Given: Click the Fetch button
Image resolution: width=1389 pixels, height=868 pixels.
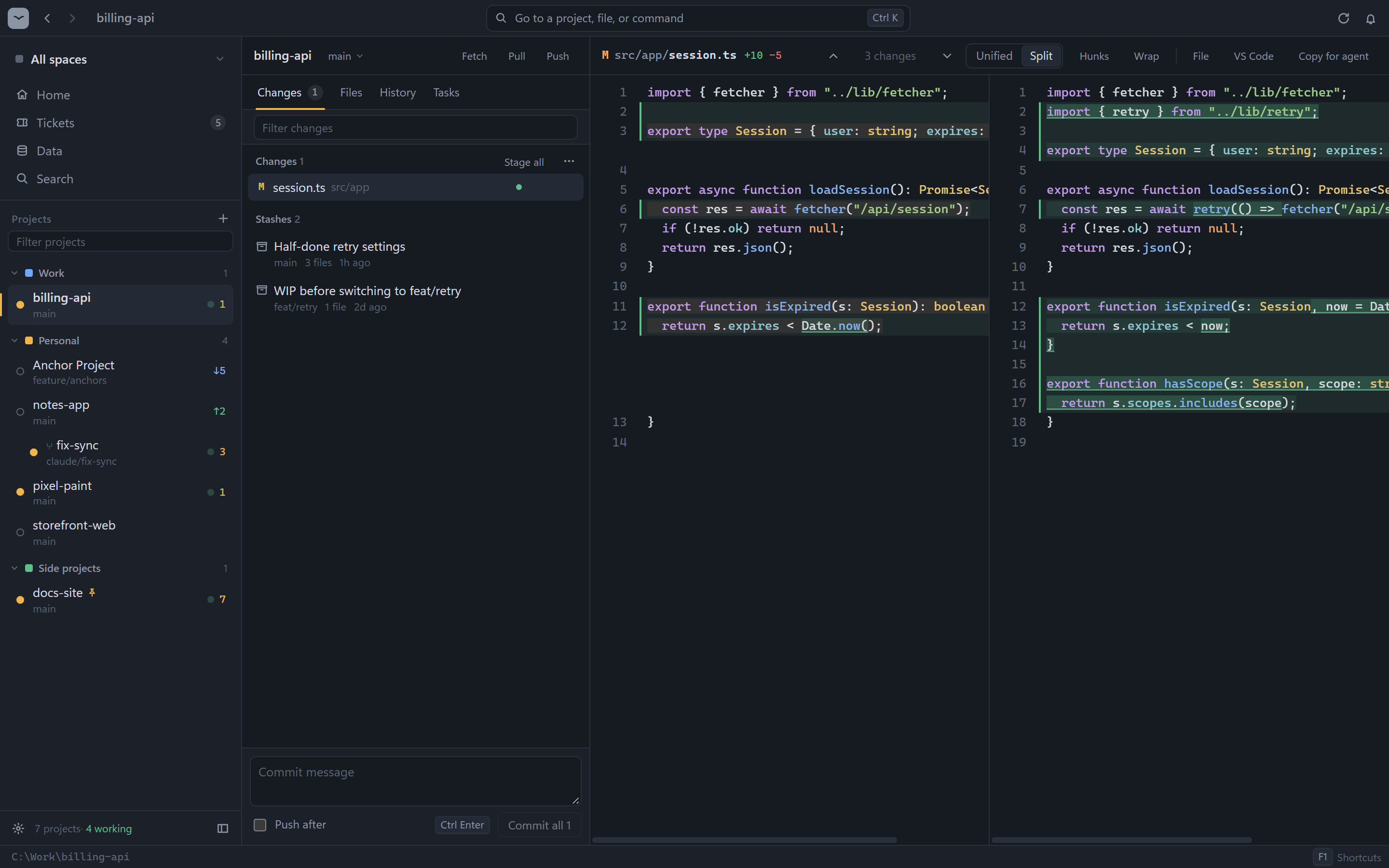Looking at the screenshot, I should tap(474, 56).
